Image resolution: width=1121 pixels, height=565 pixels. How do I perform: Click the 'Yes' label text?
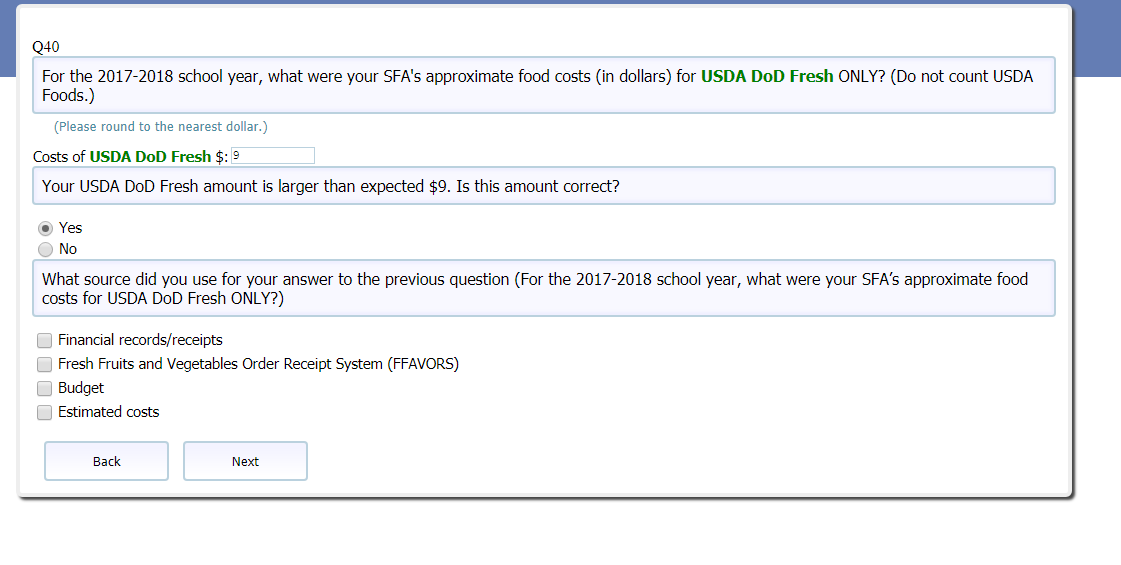[x=70, y=228]
